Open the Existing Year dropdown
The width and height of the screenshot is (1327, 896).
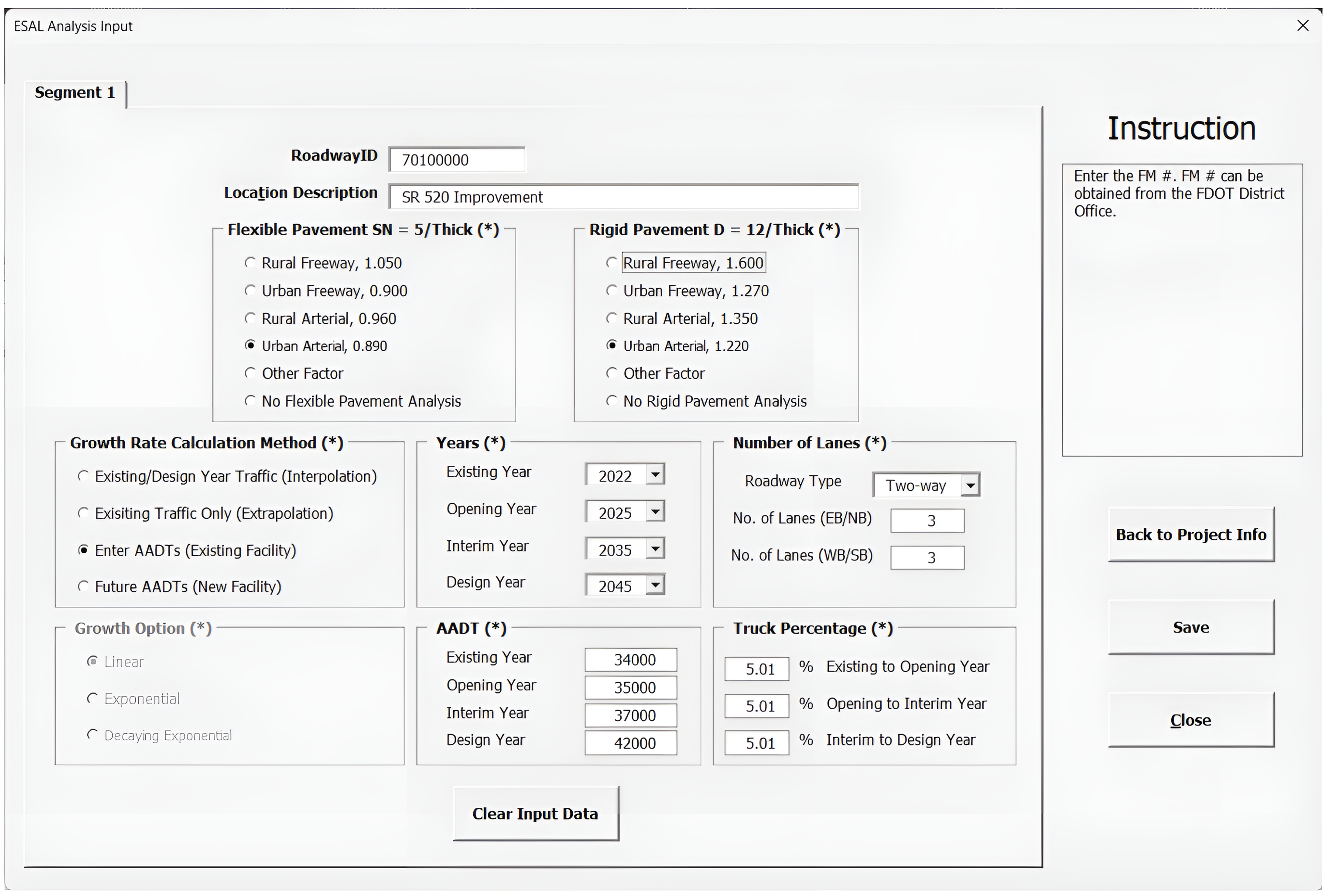[656, 475]
